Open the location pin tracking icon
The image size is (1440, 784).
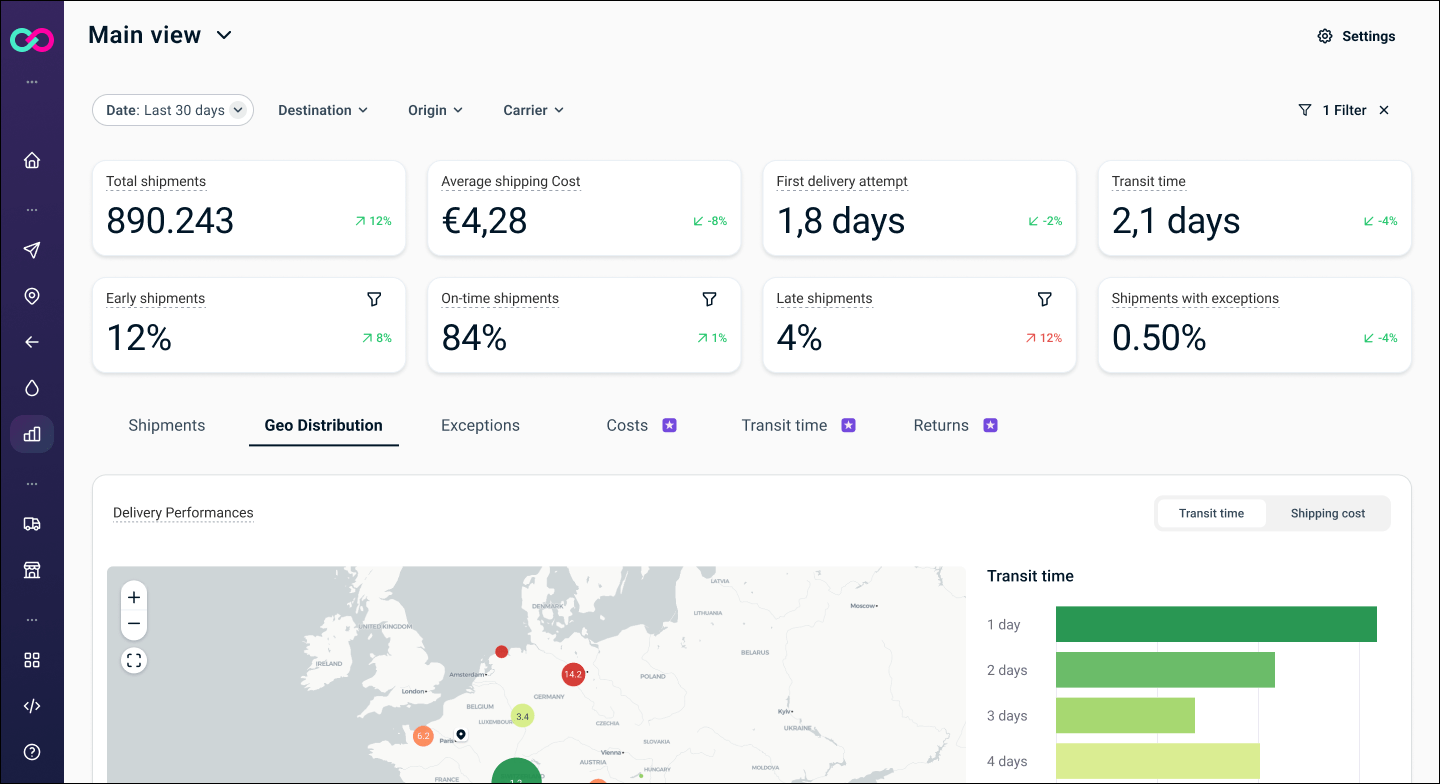pyautogui.click(x=31, y=296)
